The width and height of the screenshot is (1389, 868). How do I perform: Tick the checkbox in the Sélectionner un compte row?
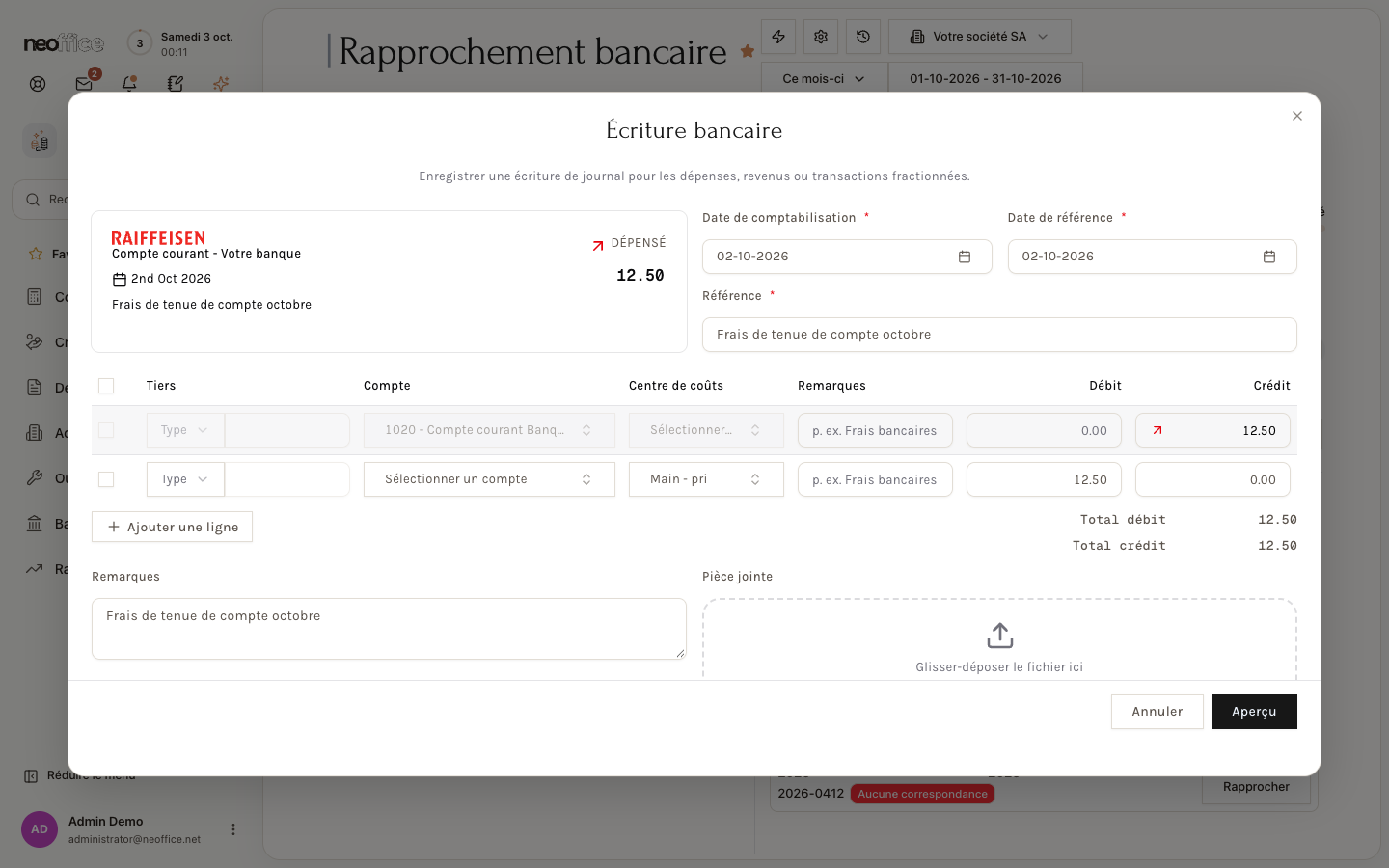[106, 479]
